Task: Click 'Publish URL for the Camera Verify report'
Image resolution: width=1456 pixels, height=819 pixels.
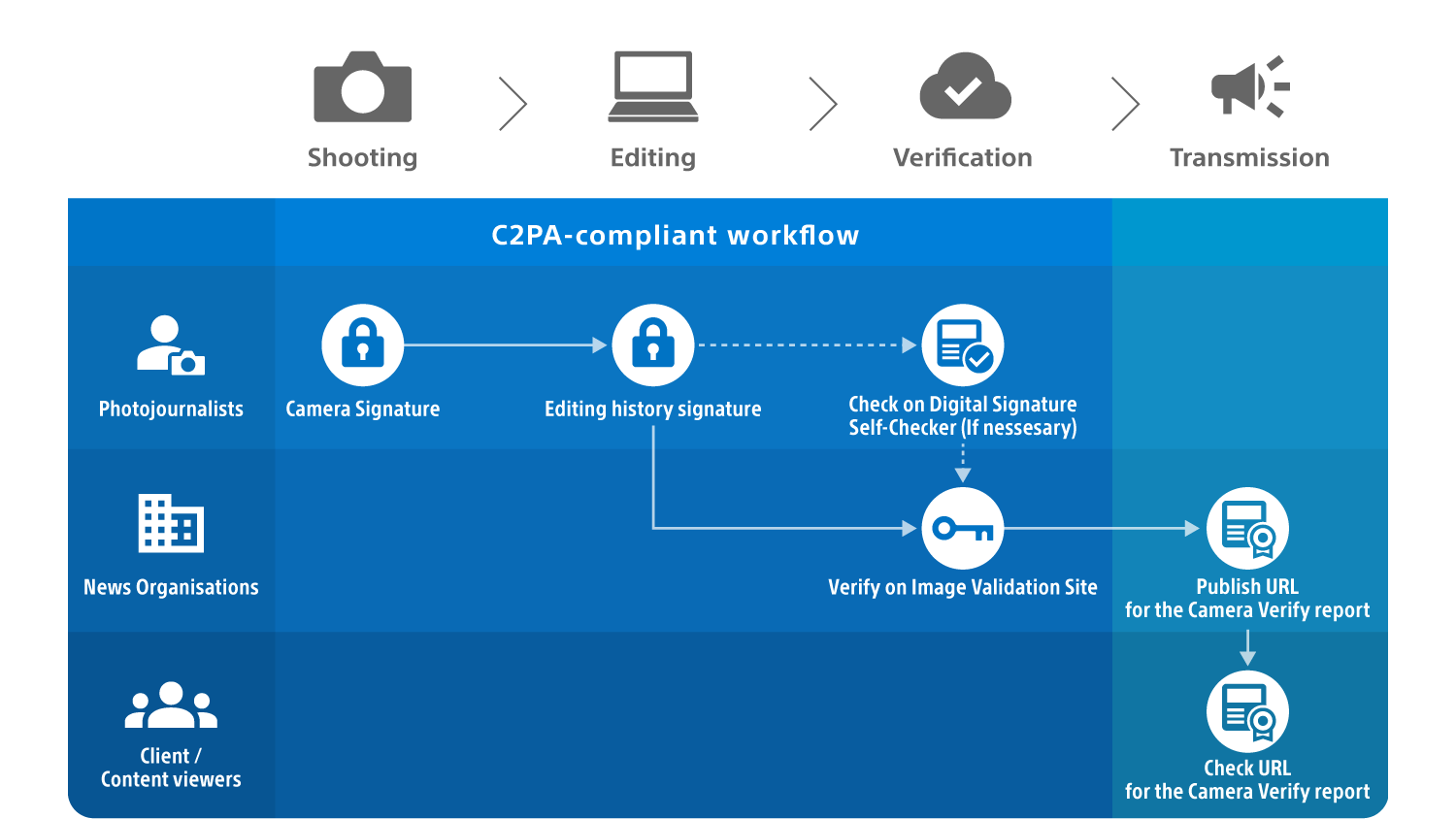Action: (x=1247, y=599)
